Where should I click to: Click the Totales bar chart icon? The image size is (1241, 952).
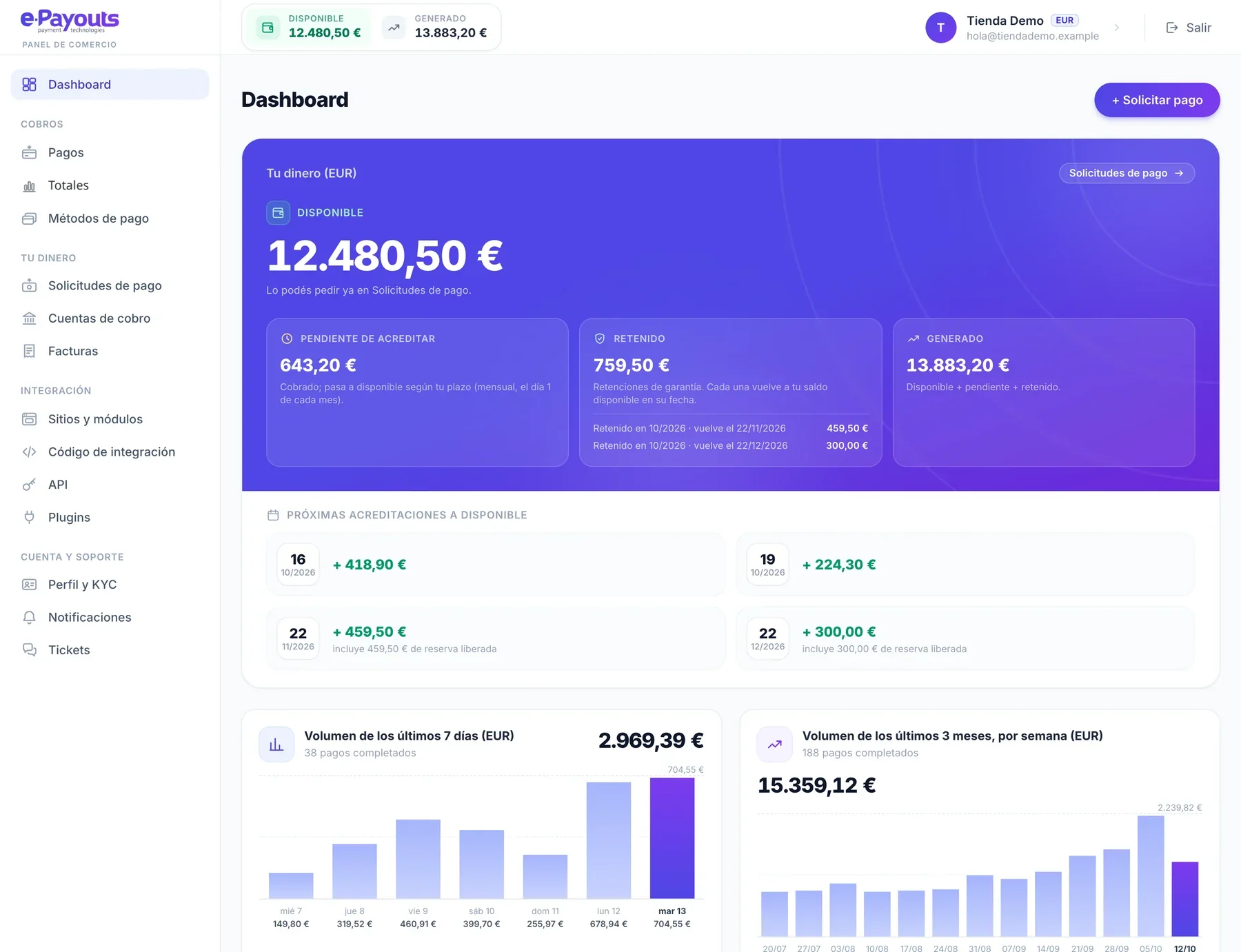pyautogui.click(x=29, y=185)
